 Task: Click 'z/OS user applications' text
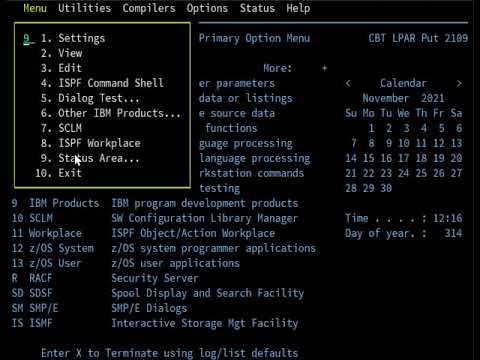coord(175,263)
